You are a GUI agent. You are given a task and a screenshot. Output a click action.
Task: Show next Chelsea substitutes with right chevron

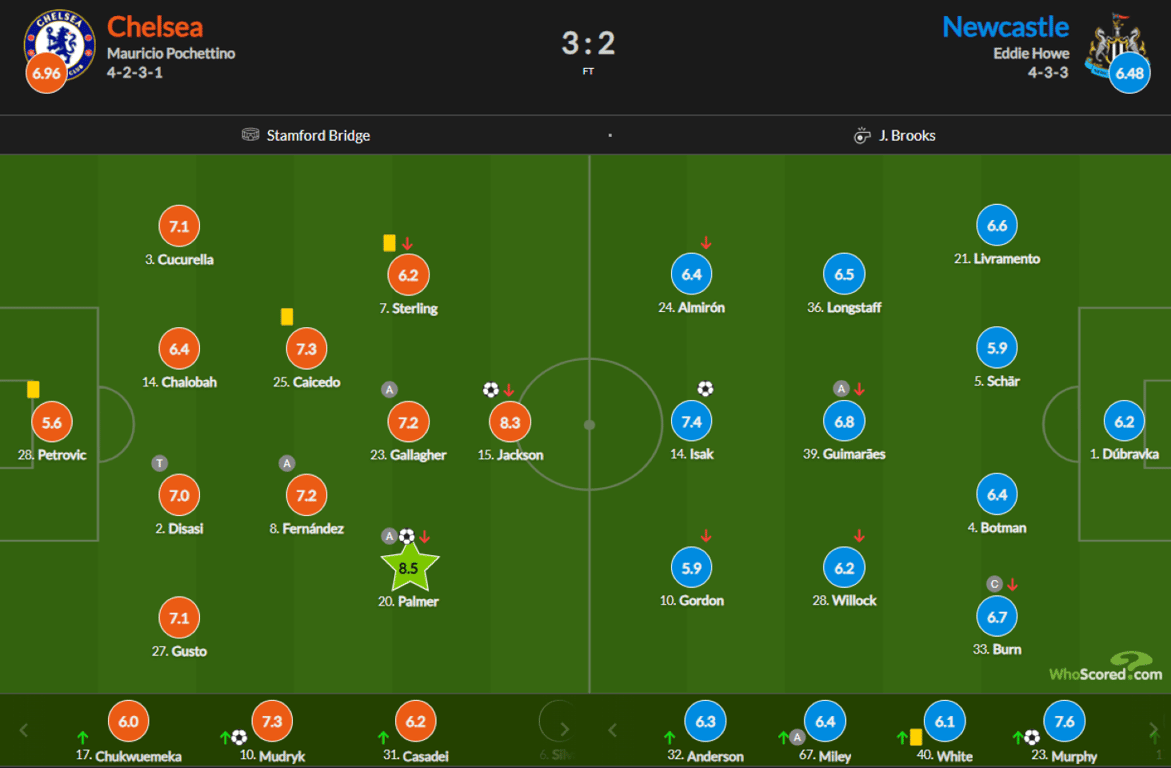tap(564, 729)
